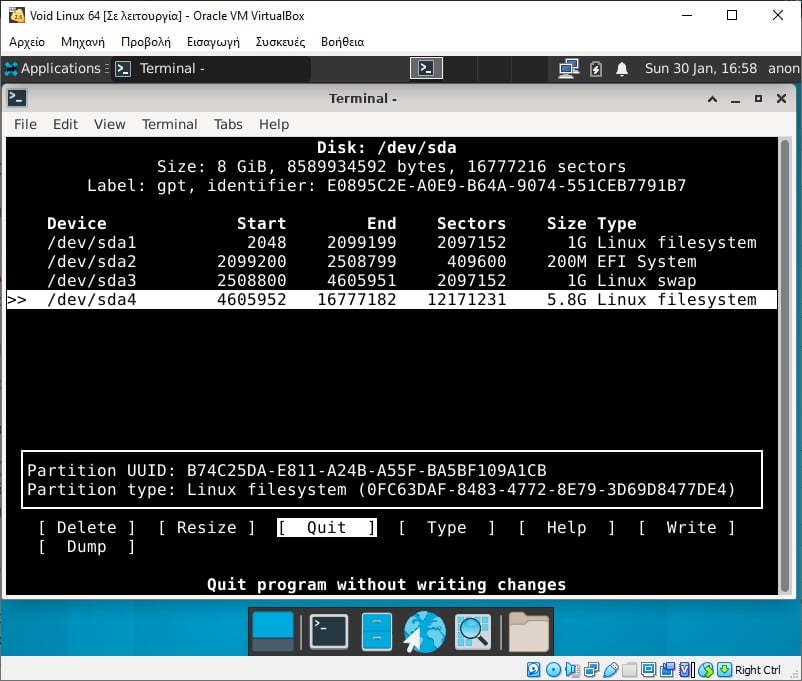
Task: Click the optical disc icon in VirtualBox status bar
Action: click(554, 669)
